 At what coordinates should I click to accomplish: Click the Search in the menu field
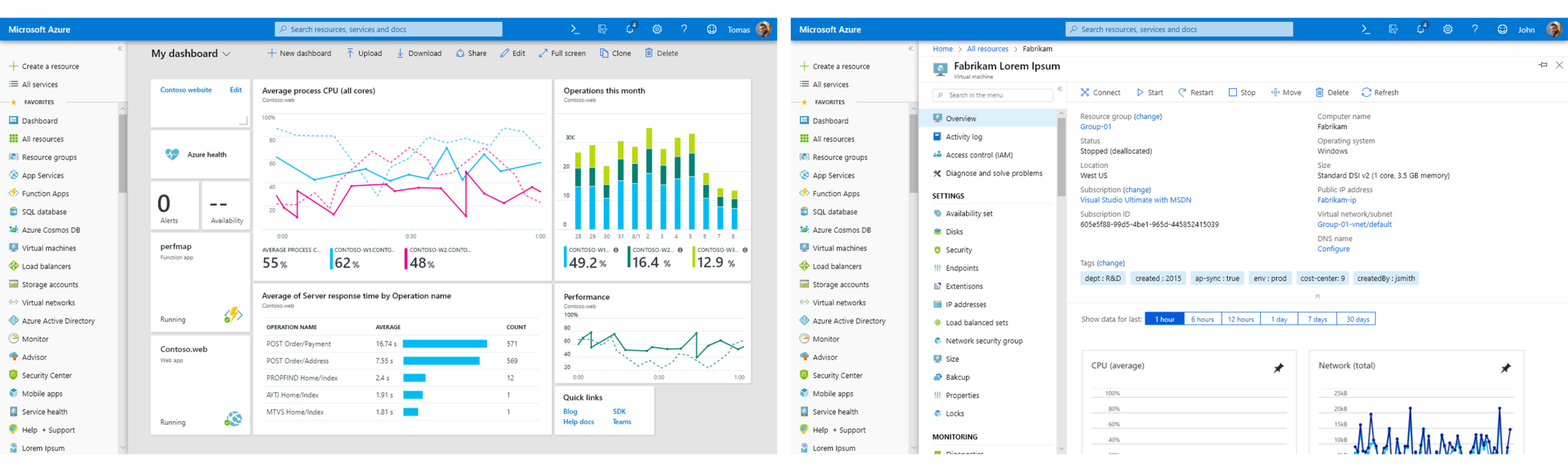(992, 95)
